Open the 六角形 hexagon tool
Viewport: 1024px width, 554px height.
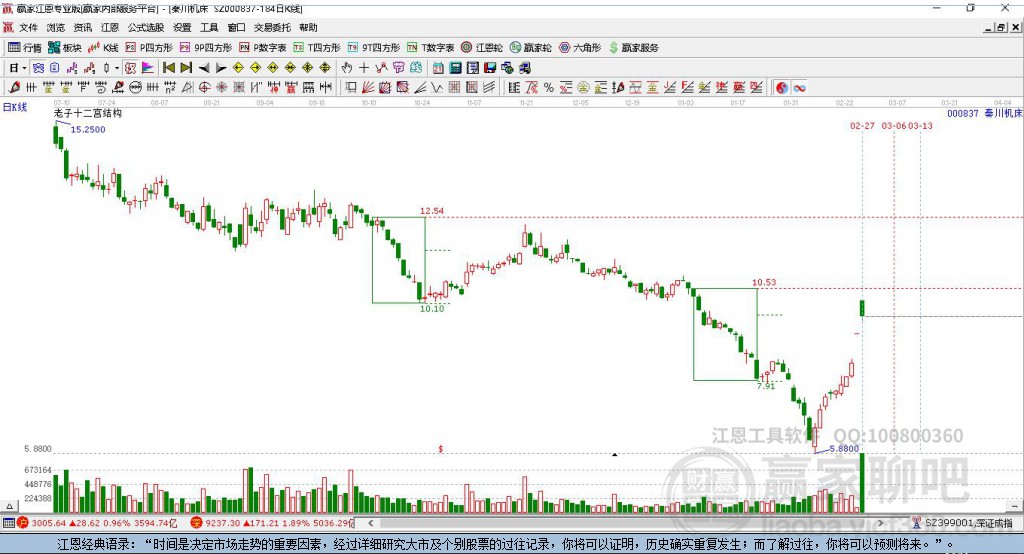click(580, 48)
